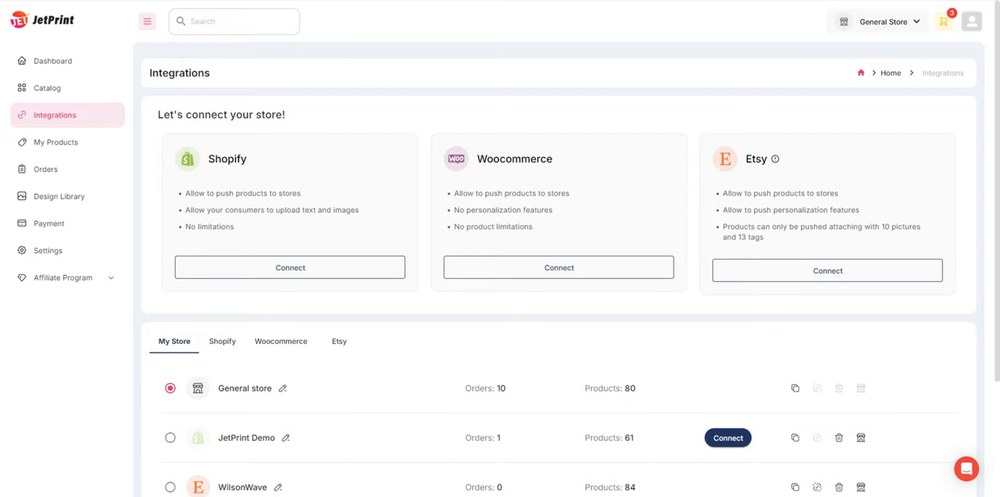Click the page vertical scrollbar

(x=996, y=191)
